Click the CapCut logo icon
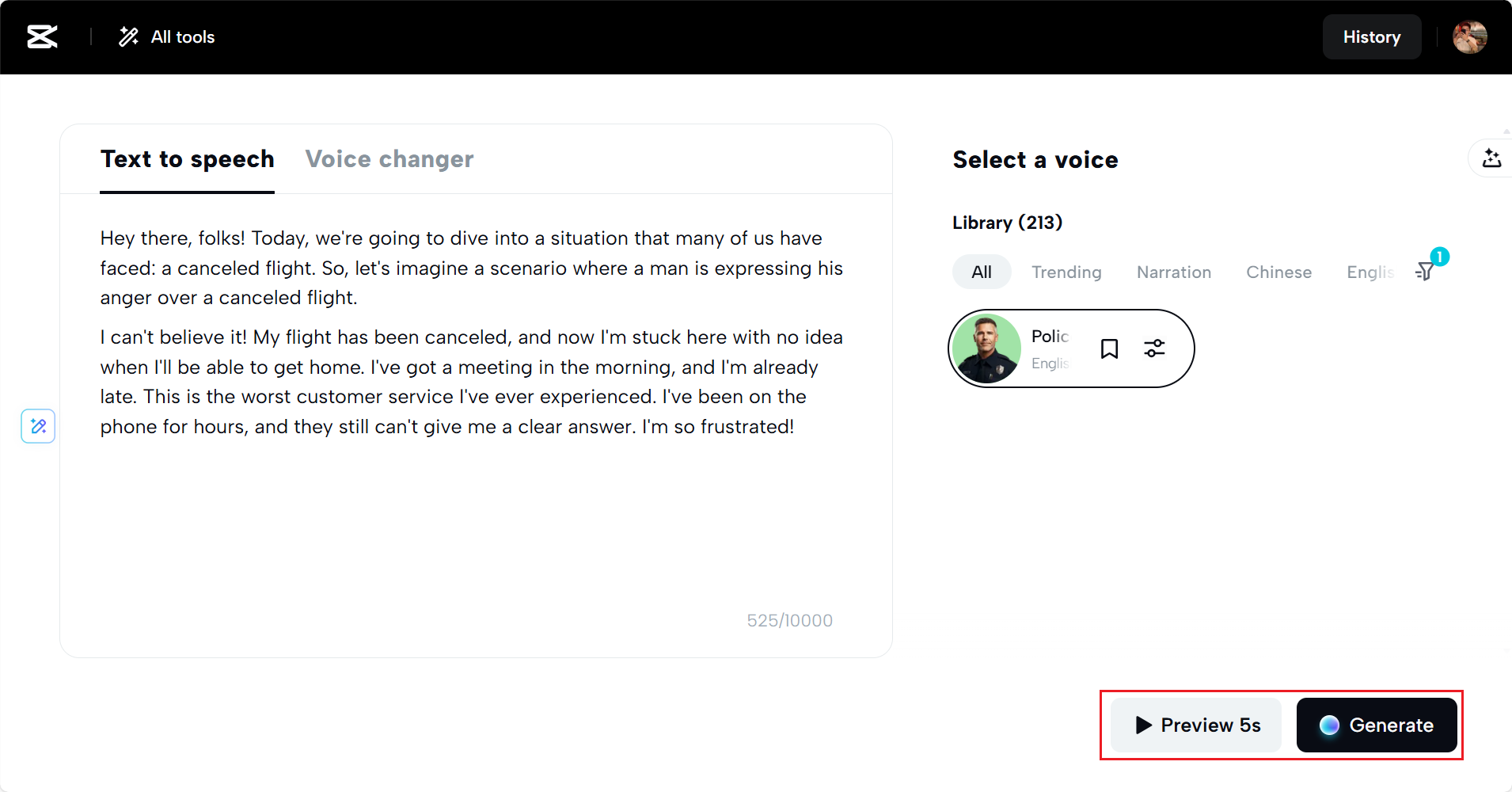 coord(42,36)
